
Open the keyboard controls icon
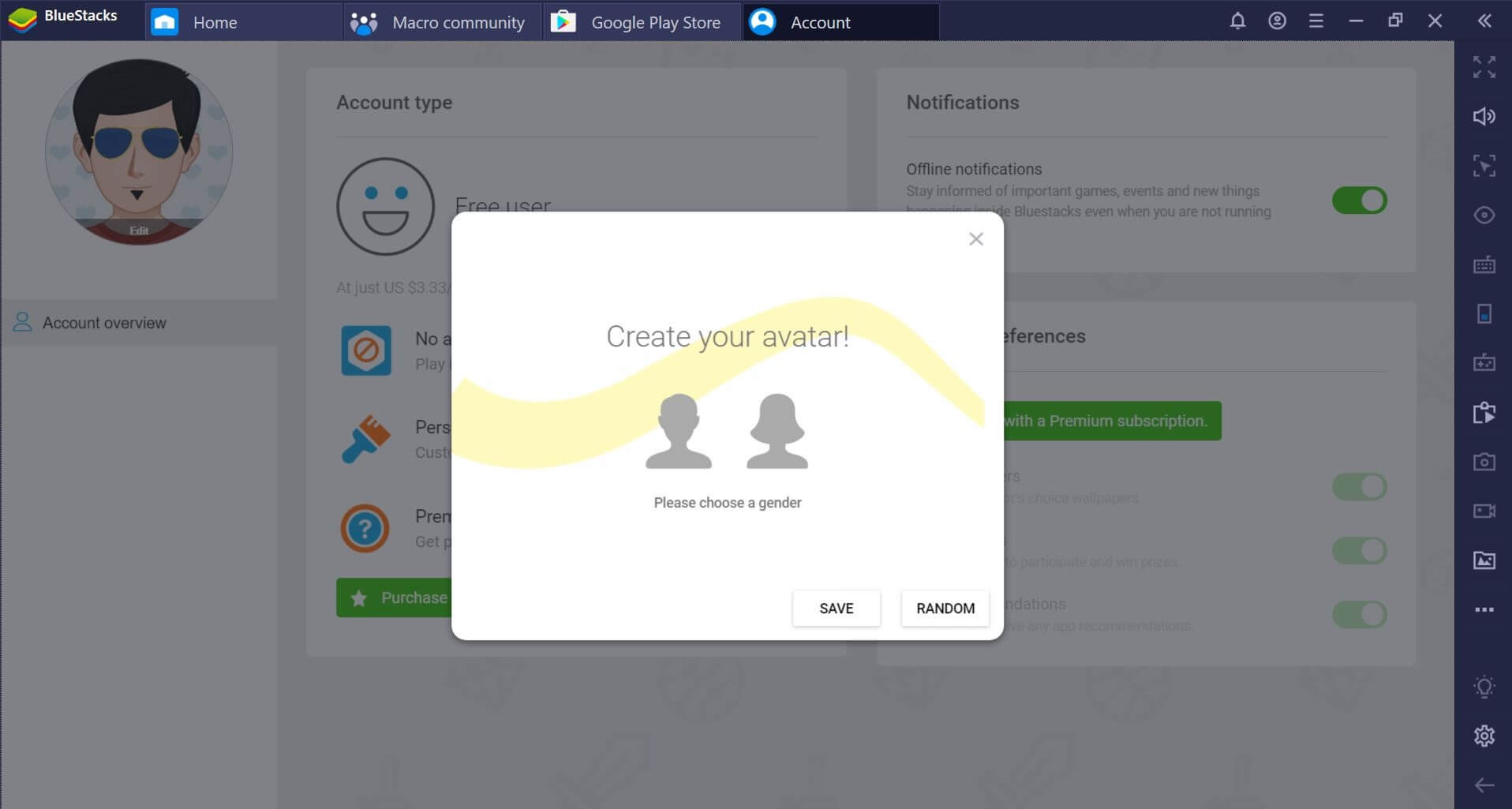[x=1484, y=264]
